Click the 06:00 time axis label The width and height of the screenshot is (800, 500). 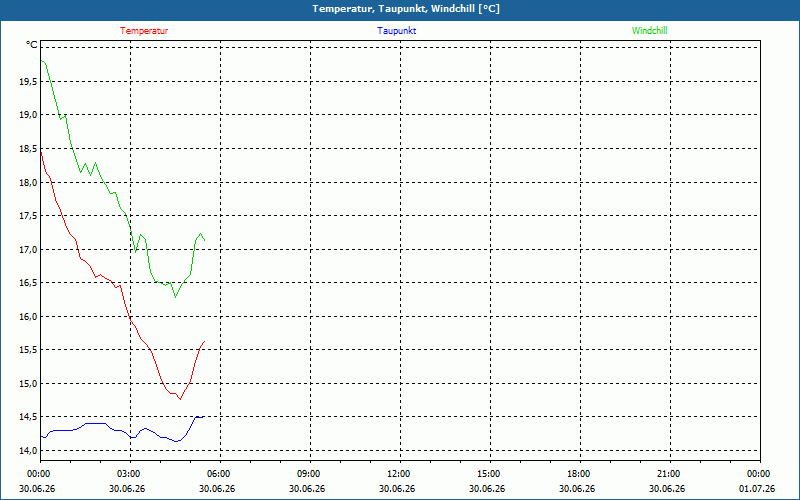point(220,474)
